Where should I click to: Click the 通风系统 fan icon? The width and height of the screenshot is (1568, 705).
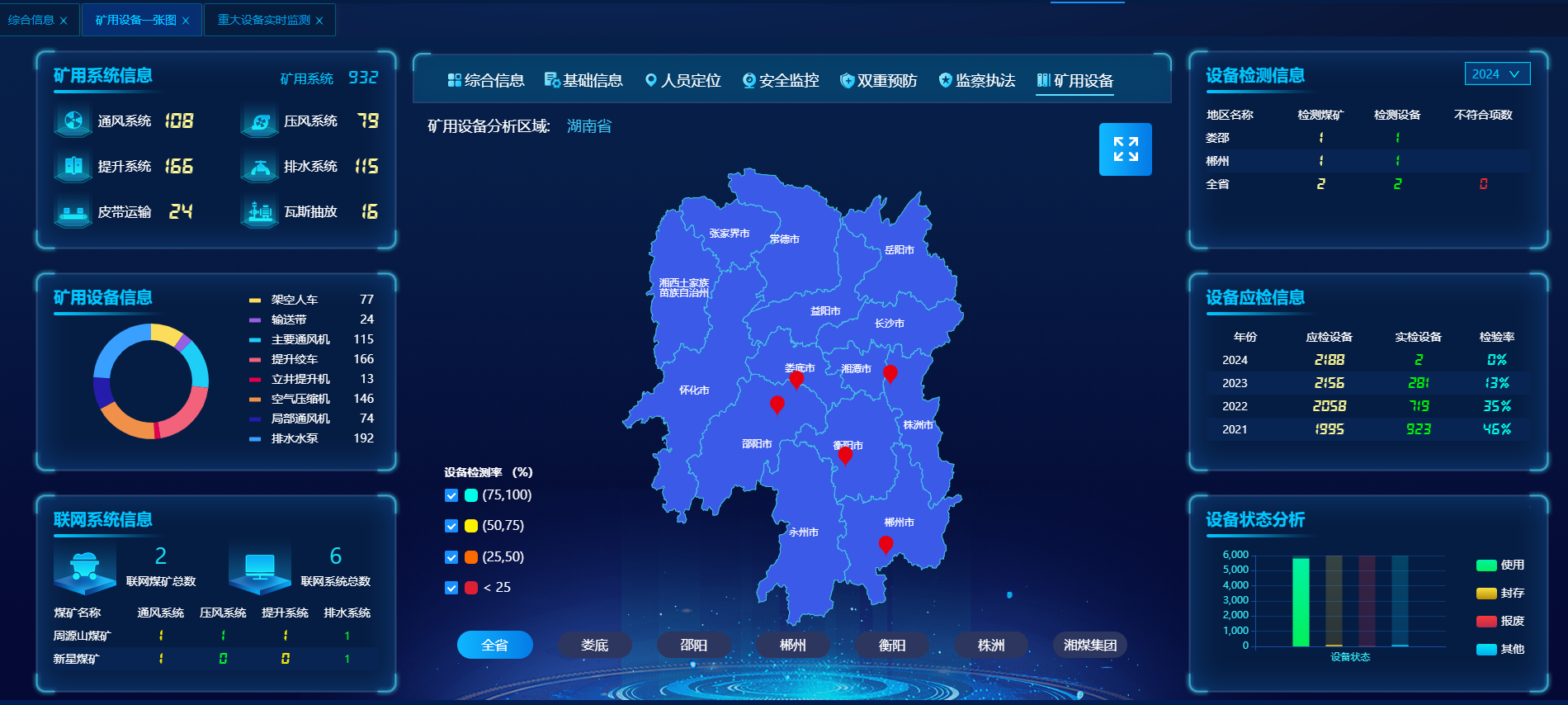(x=73, y=121)
